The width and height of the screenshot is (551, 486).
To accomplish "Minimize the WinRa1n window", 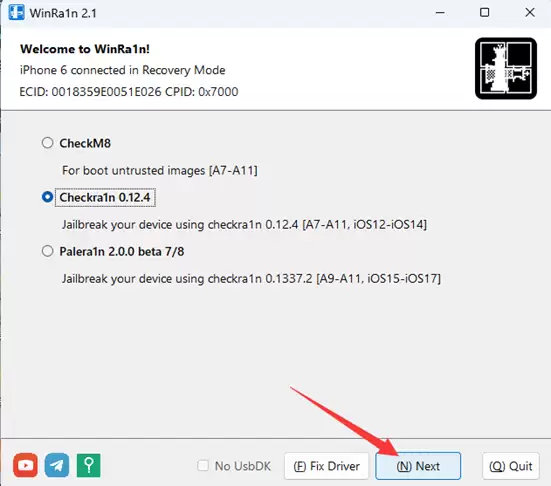I will click(x=440, y=13).
